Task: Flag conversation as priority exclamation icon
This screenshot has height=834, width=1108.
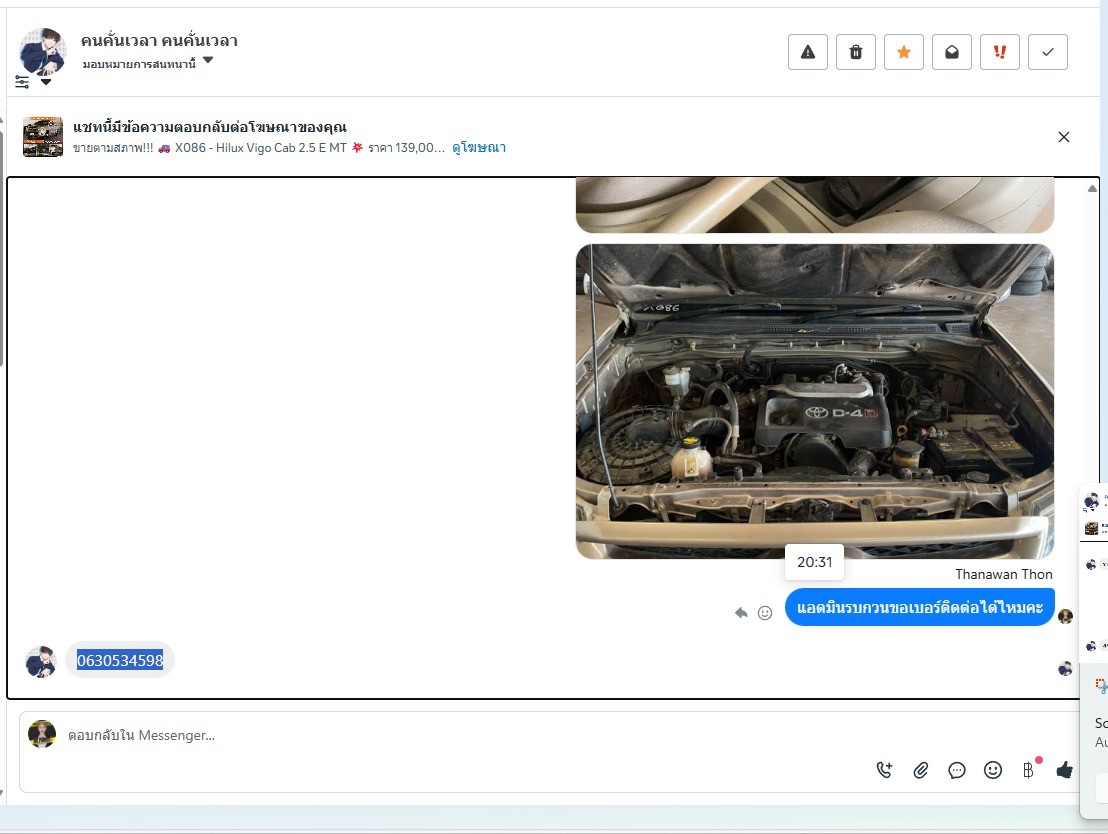Action: (x=1000, y=52)
